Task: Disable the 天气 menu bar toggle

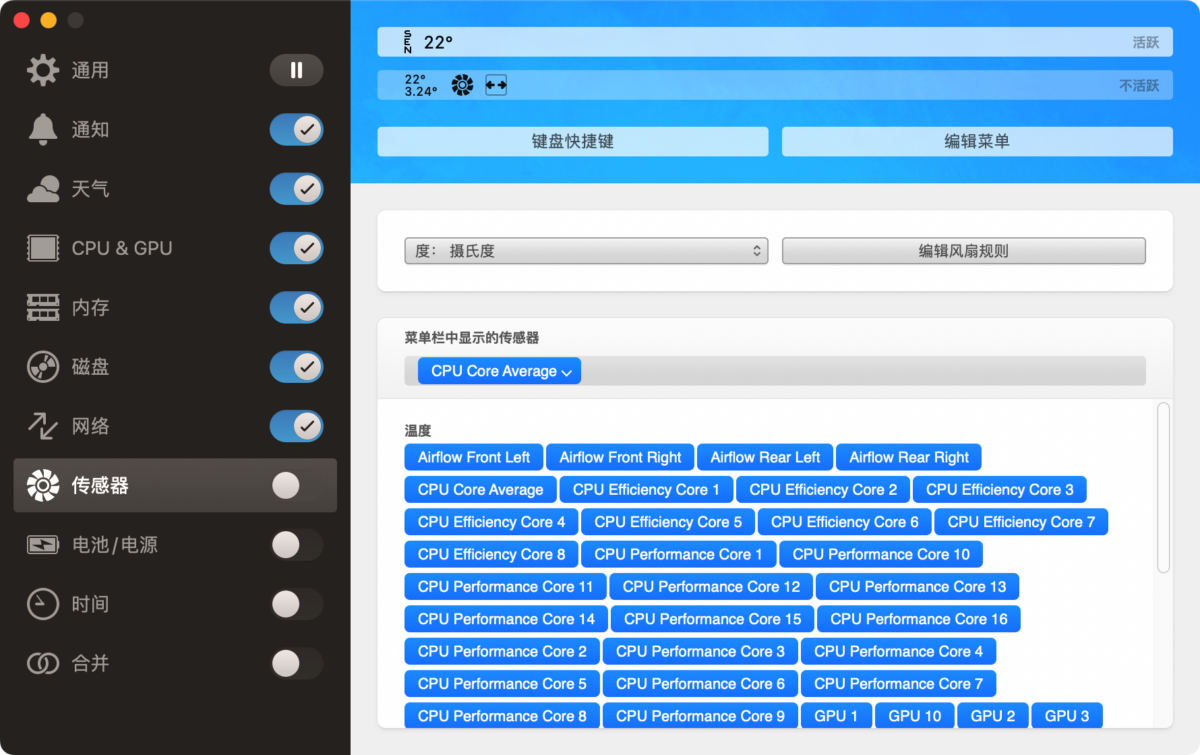Action: 296,188
